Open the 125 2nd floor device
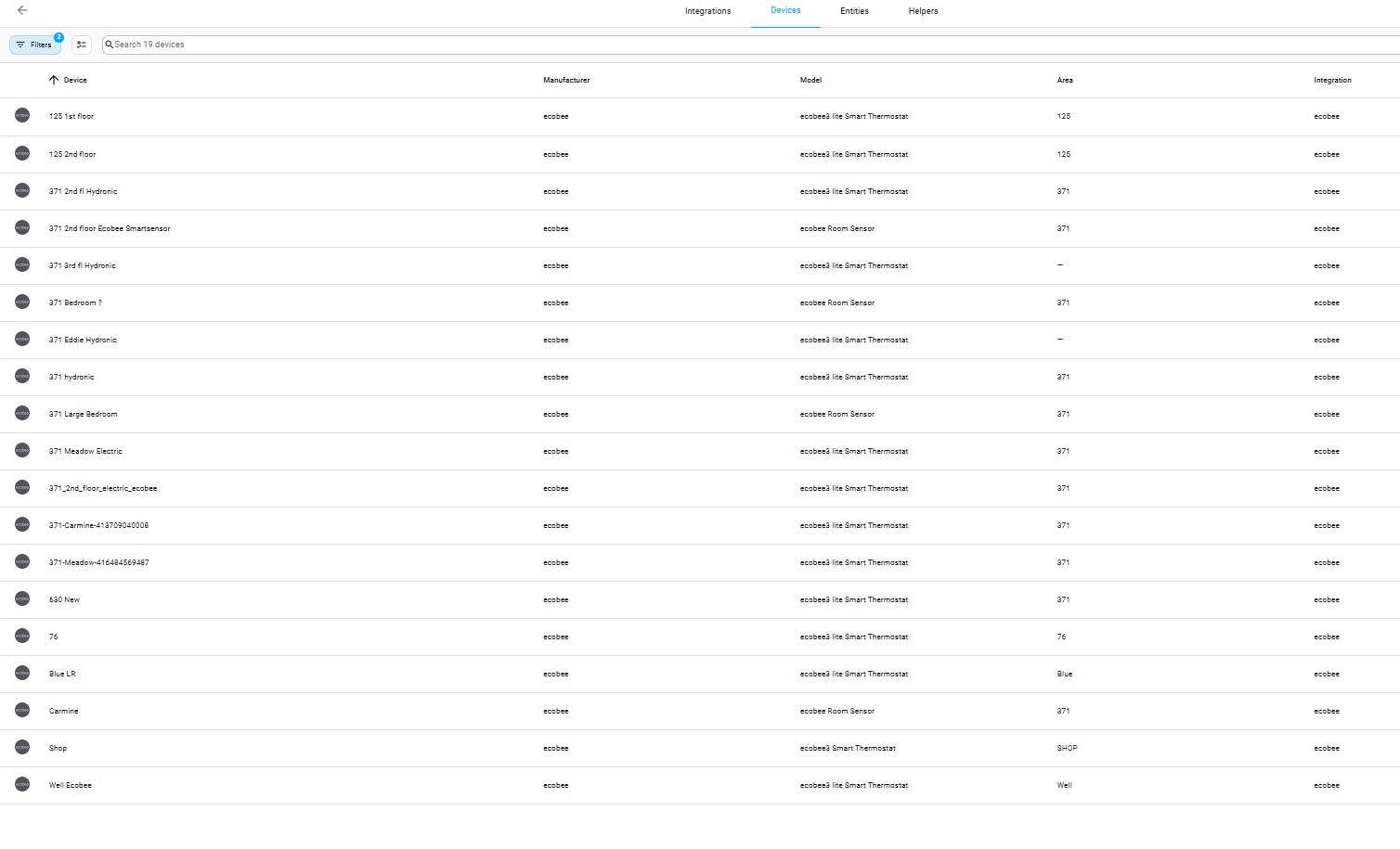The height and width of the screenshot is (849, 1400). click(x=72, y=154)
